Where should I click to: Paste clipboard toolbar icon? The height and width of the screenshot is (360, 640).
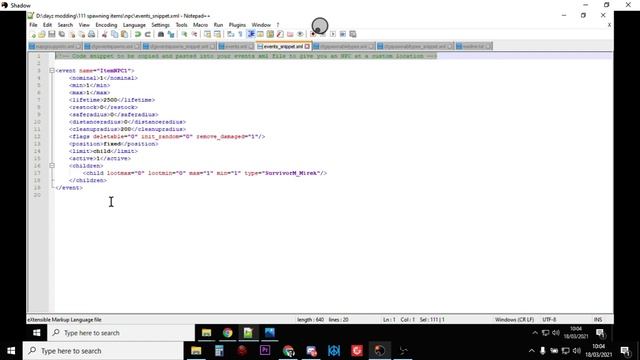pyautogui.click(x=124, y=34)
